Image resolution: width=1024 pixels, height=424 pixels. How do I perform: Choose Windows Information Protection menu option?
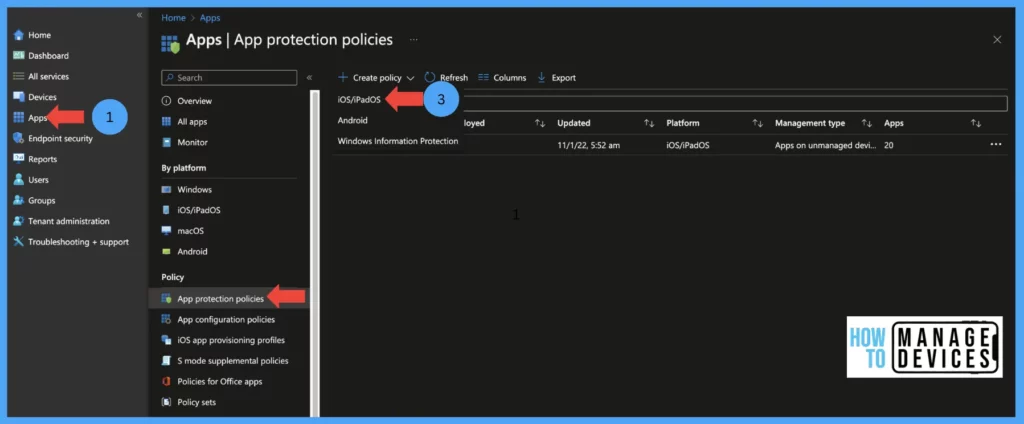pyautogui.click(x=398, y=141)
